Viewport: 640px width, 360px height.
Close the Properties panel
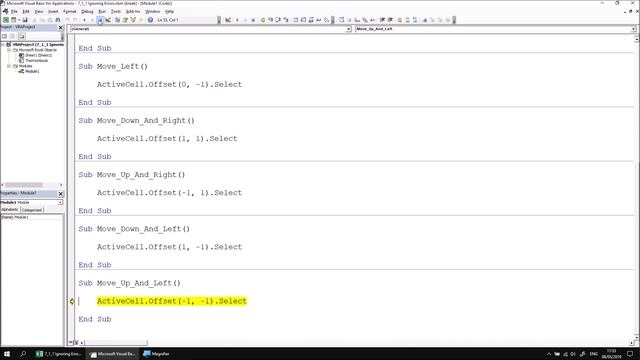tap(61, 193)
